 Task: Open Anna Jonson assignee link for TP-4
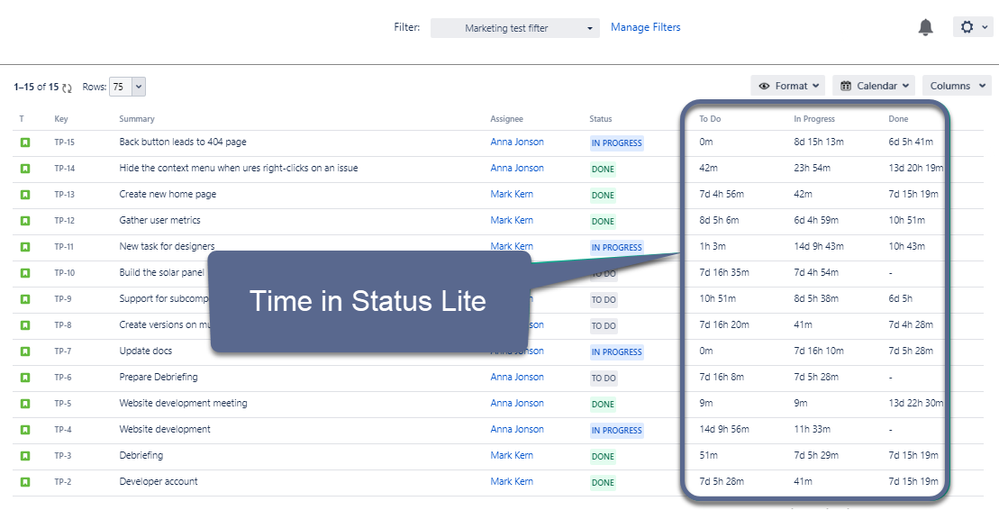coord(517,429)
